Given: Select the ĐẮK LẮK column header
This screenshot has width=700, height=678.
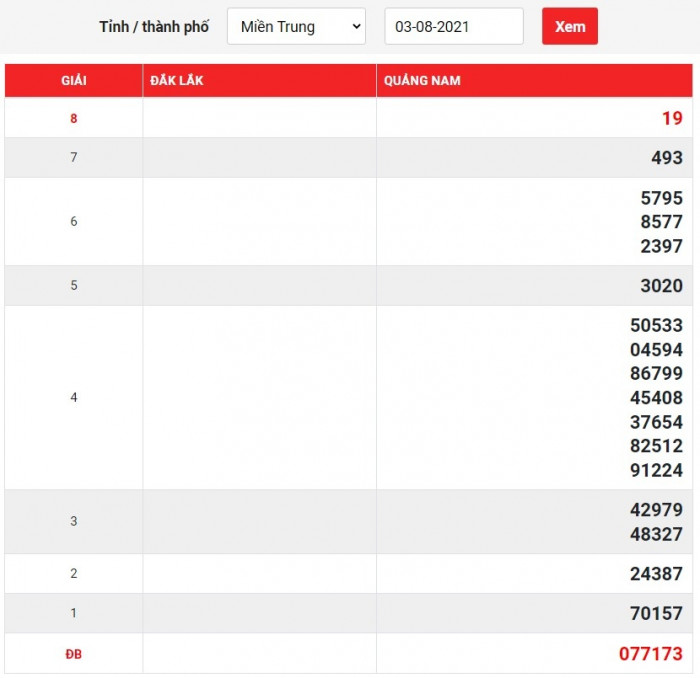Looking at the screenshot, I should [176, 81].
